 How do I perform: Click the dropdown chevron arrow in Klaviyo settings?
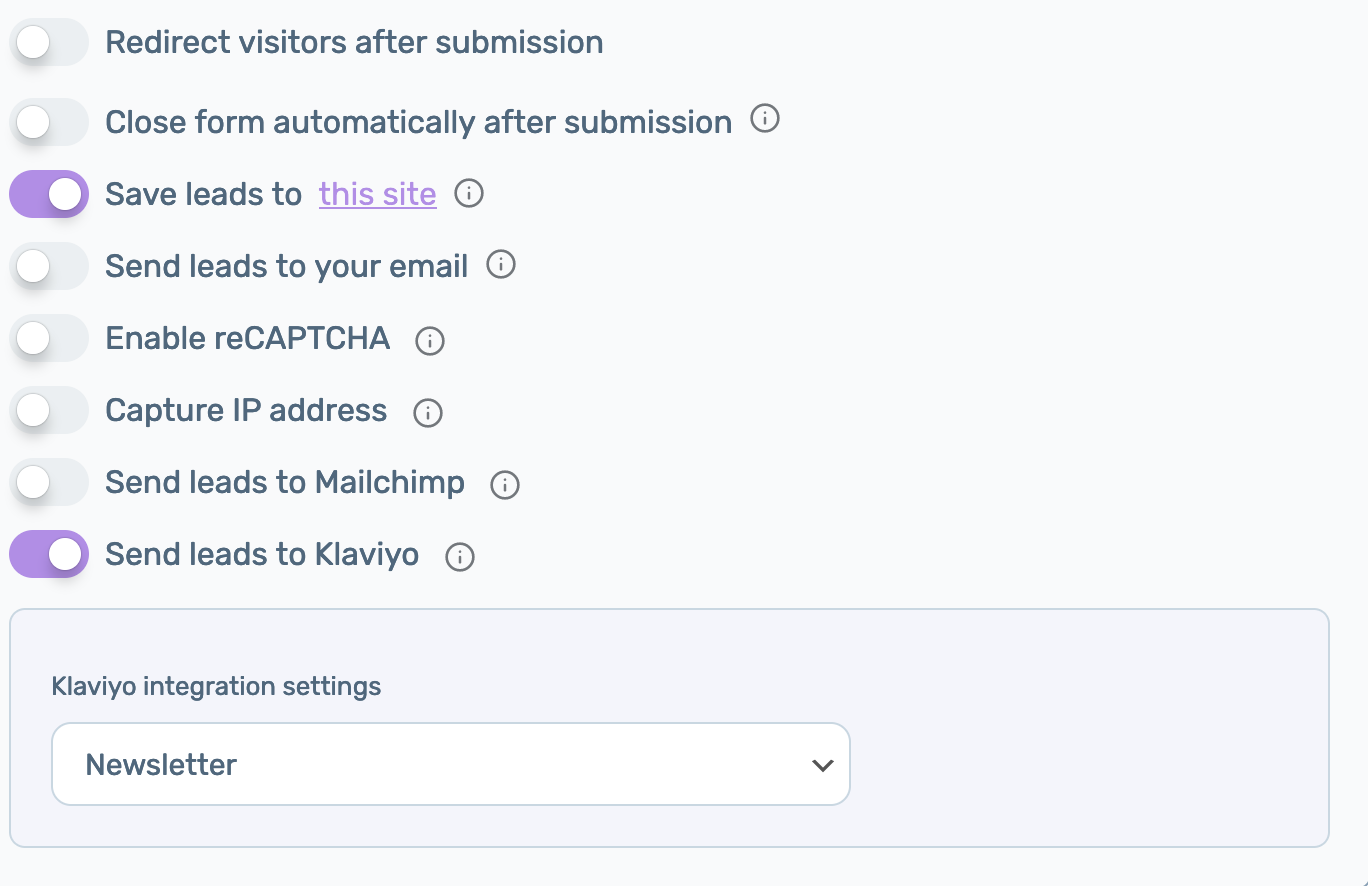tap(822, 766)
